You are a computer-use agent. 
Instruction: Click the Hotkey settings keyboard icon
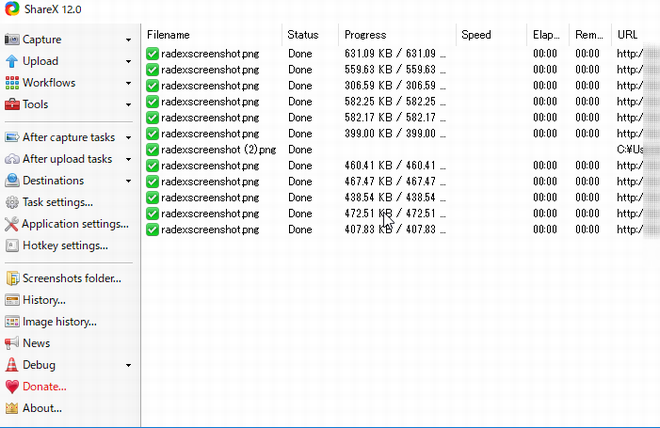click(12, 245)
